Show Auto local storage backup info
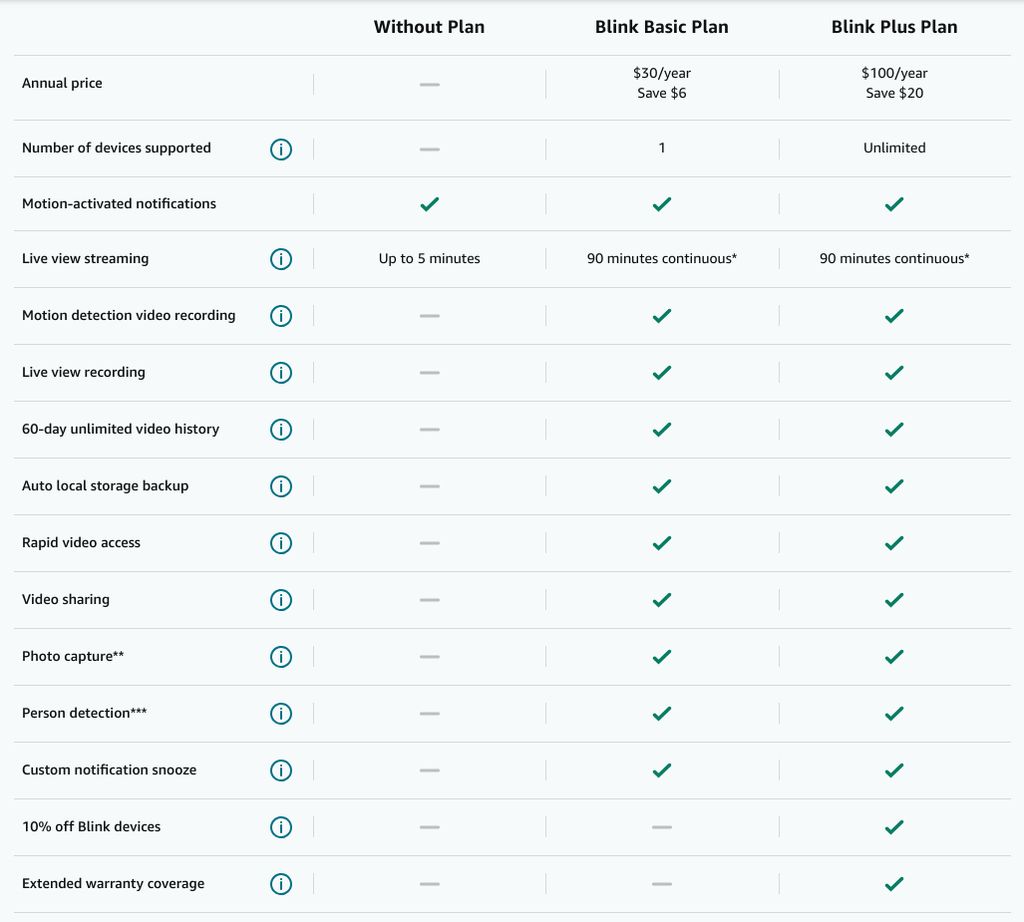 (281, 486)
